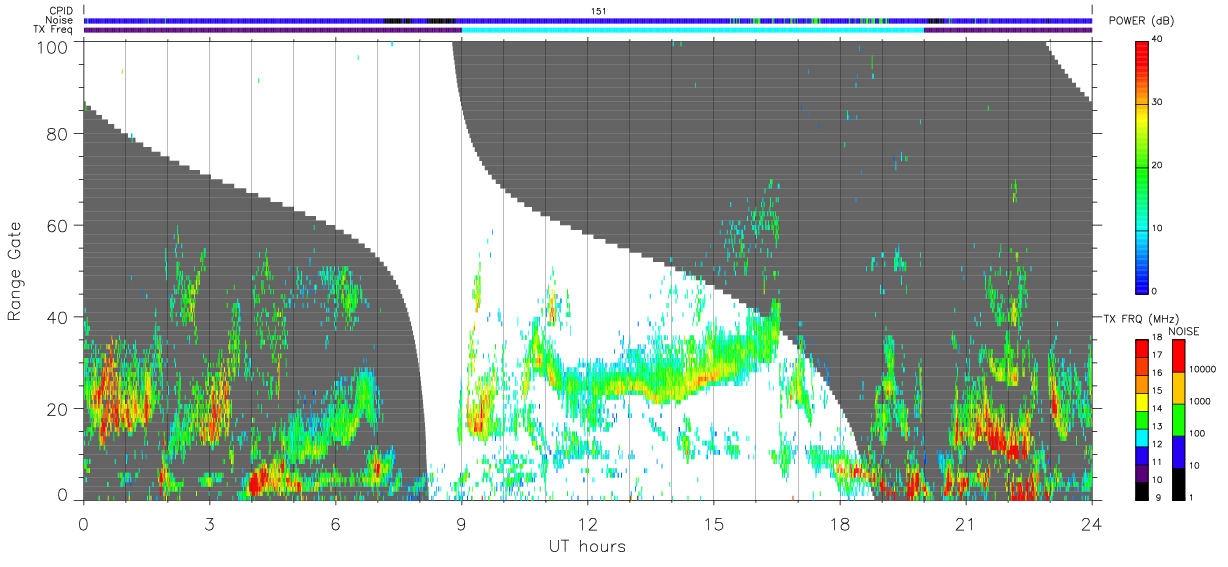Click the green block of the NOISE legend

(x=1178, y=419)
